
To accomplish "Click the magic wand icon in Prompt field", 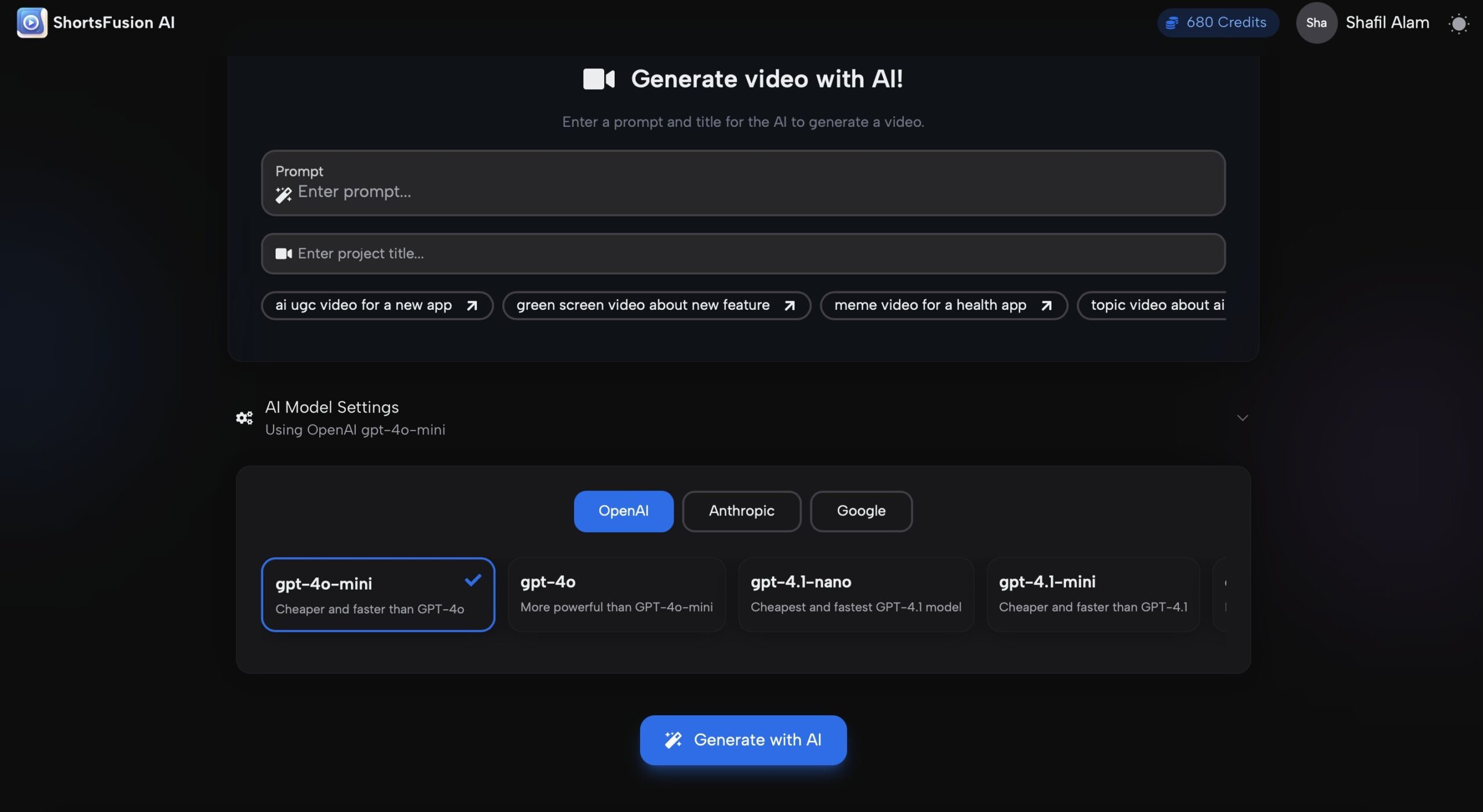I will [283, 195].
